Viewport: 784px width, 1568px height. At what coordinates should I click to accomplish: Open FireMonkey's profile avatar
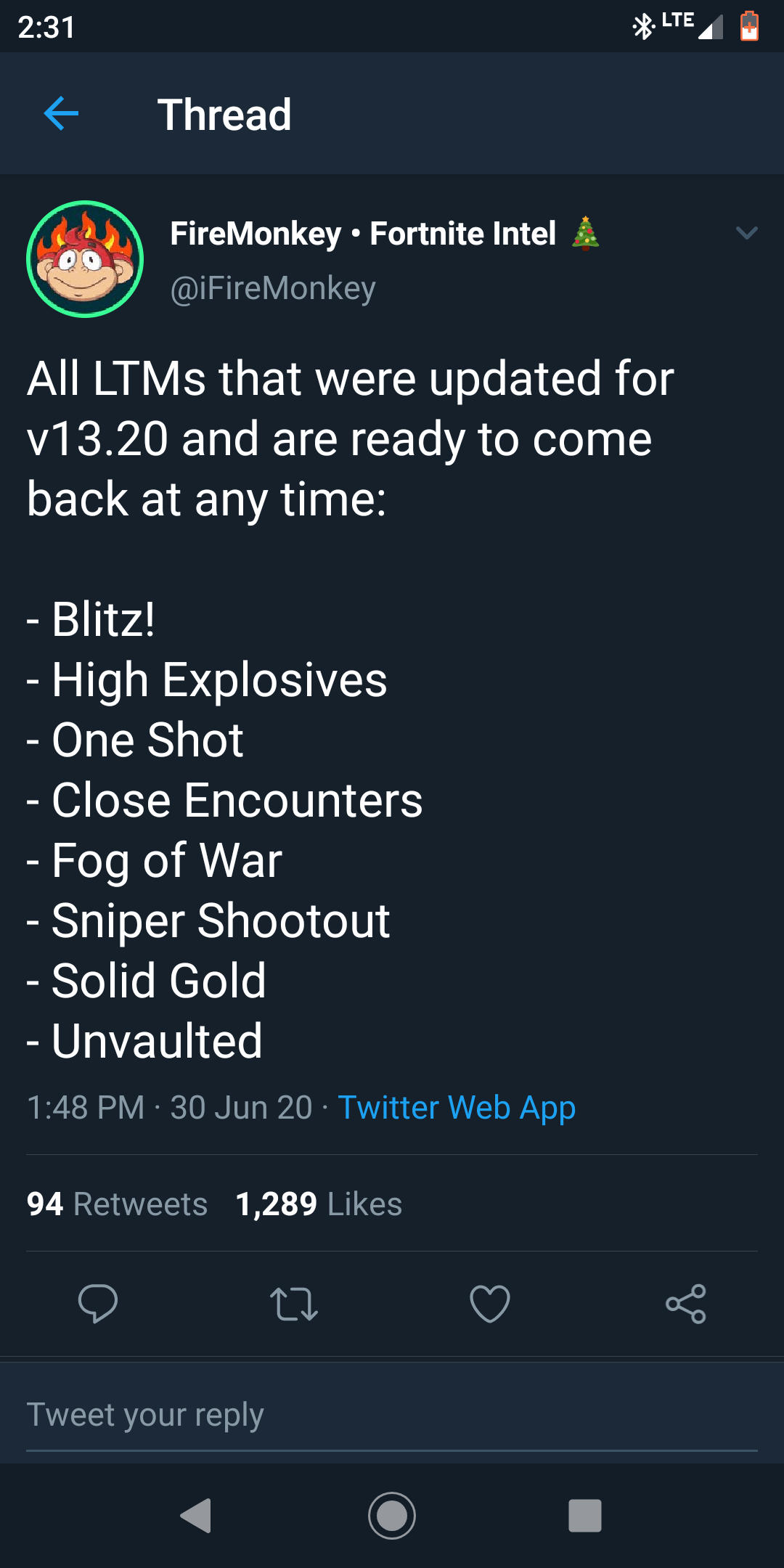(x=83, y=260)
